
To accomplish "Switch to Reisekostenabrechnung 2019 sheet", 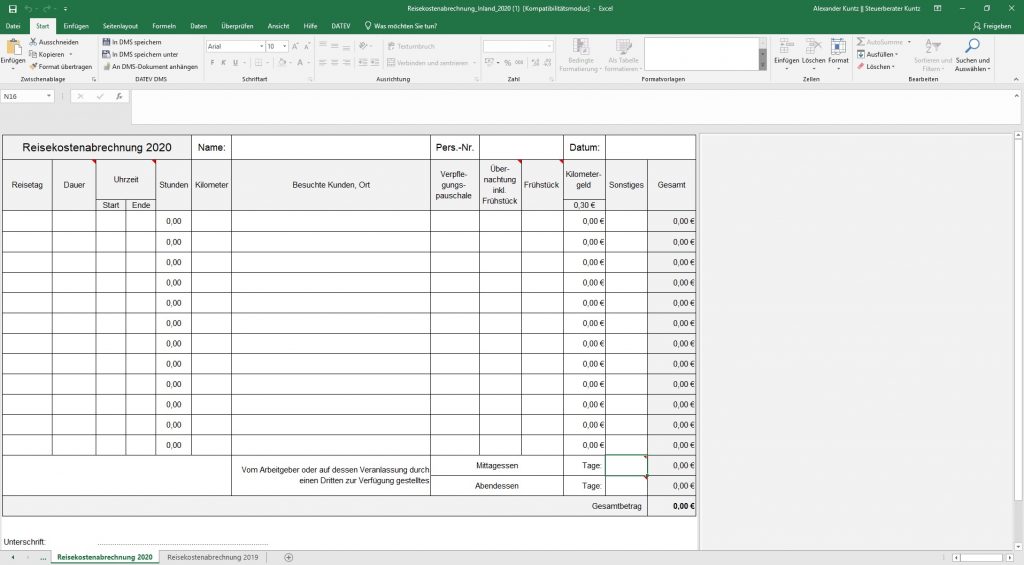I will [213, 557].
